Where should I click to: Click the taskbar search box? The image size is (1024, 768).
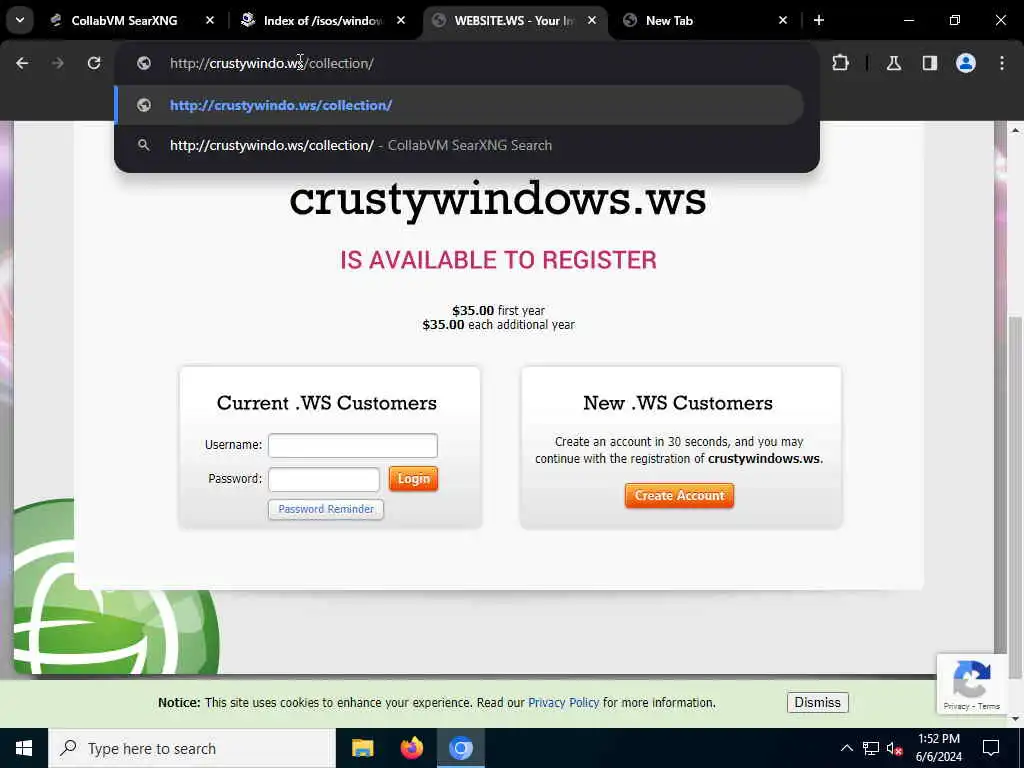pos(192,748)
